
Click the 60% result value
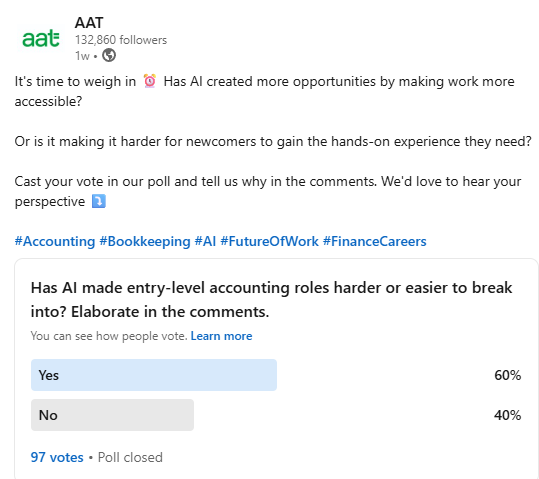[508, 375]
